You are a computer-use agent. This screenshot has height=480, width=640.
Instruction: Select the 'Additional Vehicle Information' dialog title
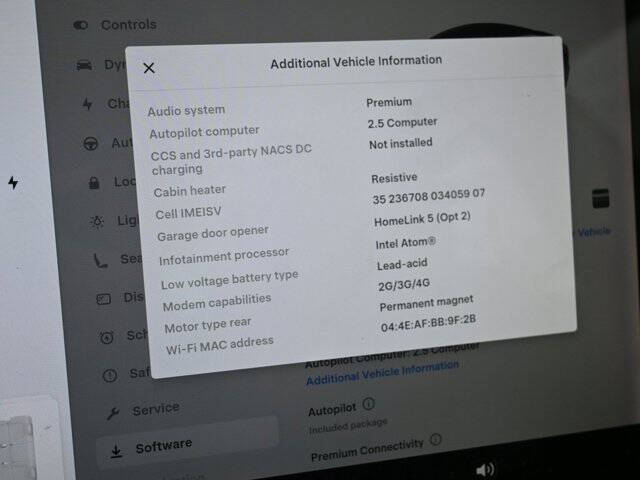356,62
